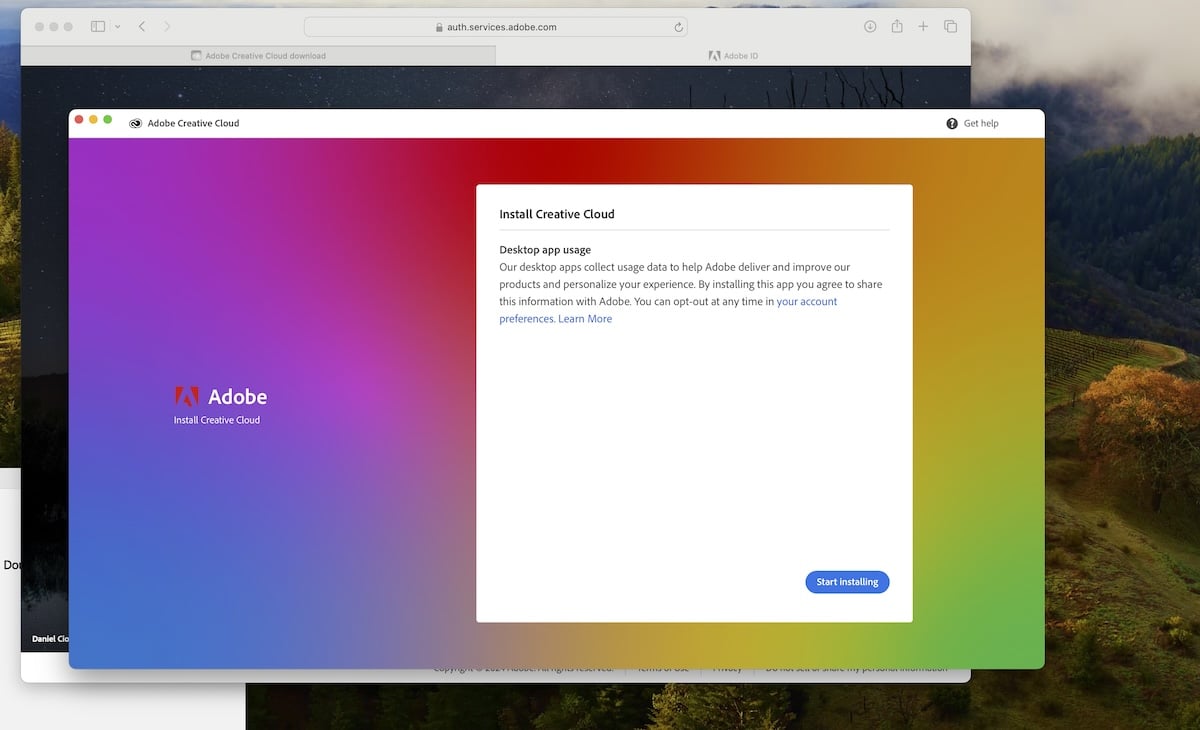Open the tab overview in Safari
The width and height of the screenshot is (1200, 730).
[949, 26]
